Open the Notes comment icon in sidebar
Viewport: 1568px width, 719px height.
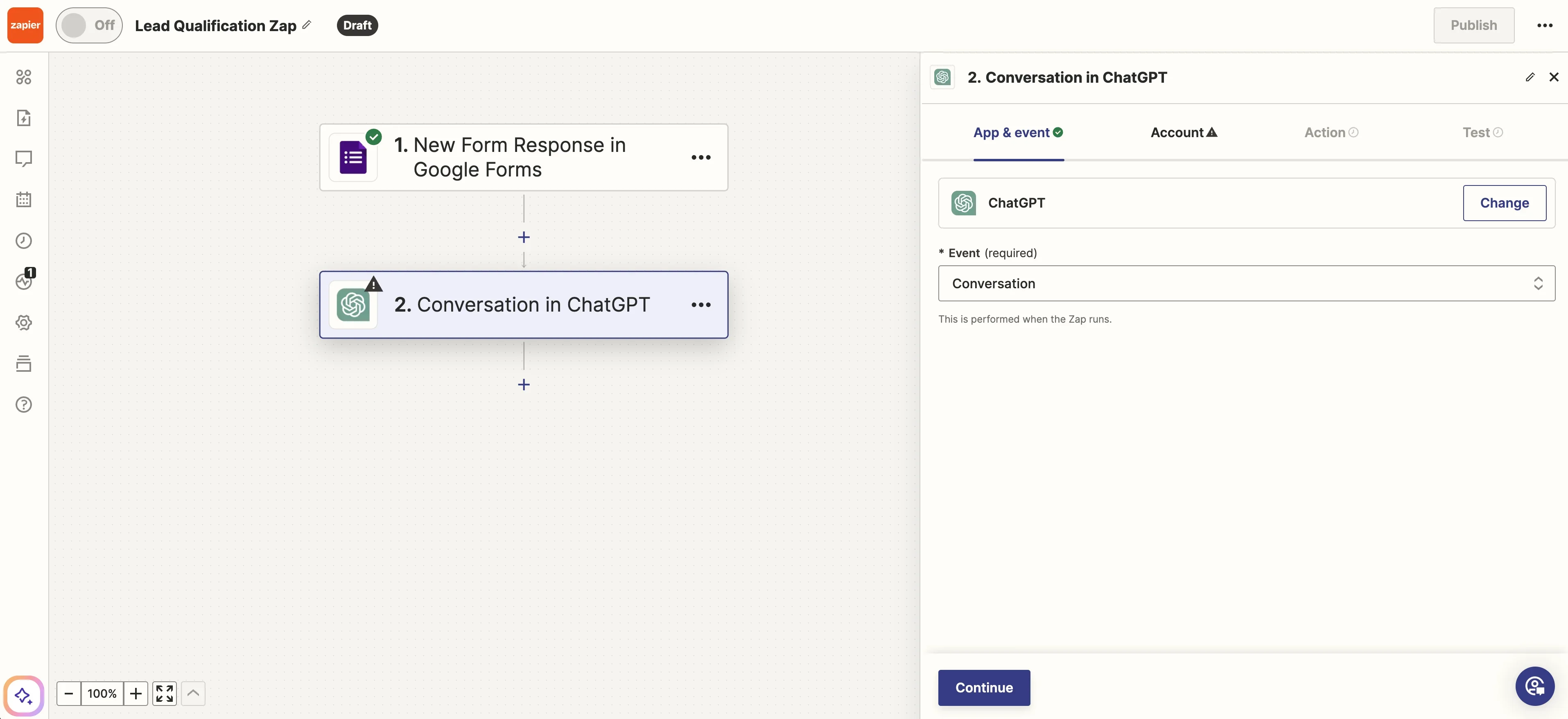(24, 158)
